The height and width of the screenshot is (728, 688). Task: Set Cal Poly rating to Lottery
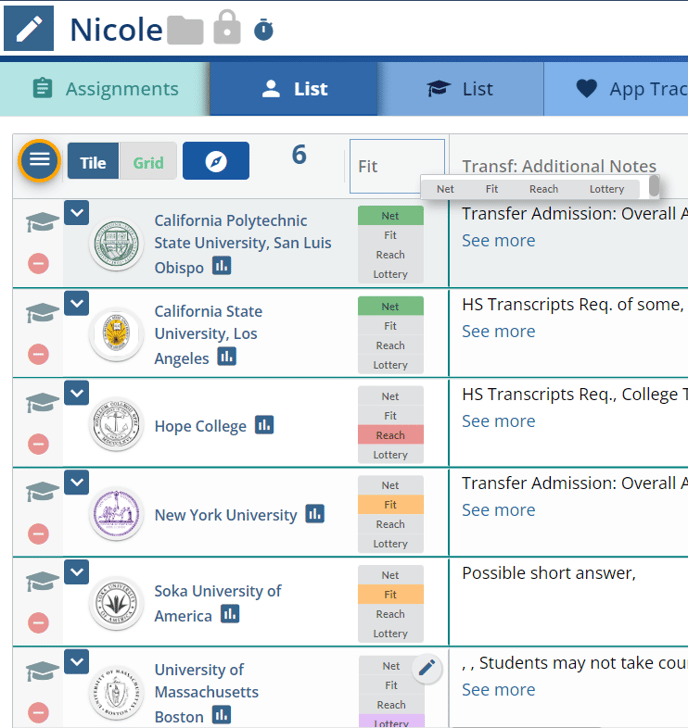coord(390,274)
